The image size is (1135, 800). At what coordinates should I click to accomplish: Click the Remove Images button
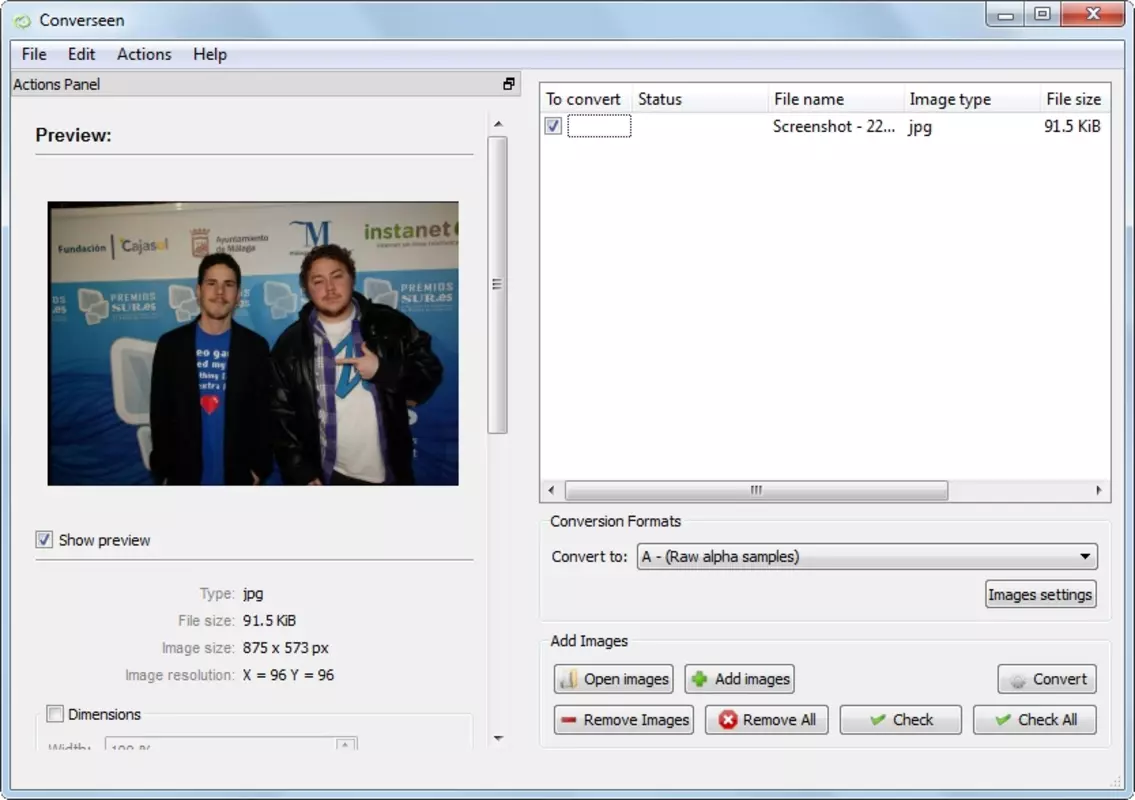(623, 720)
